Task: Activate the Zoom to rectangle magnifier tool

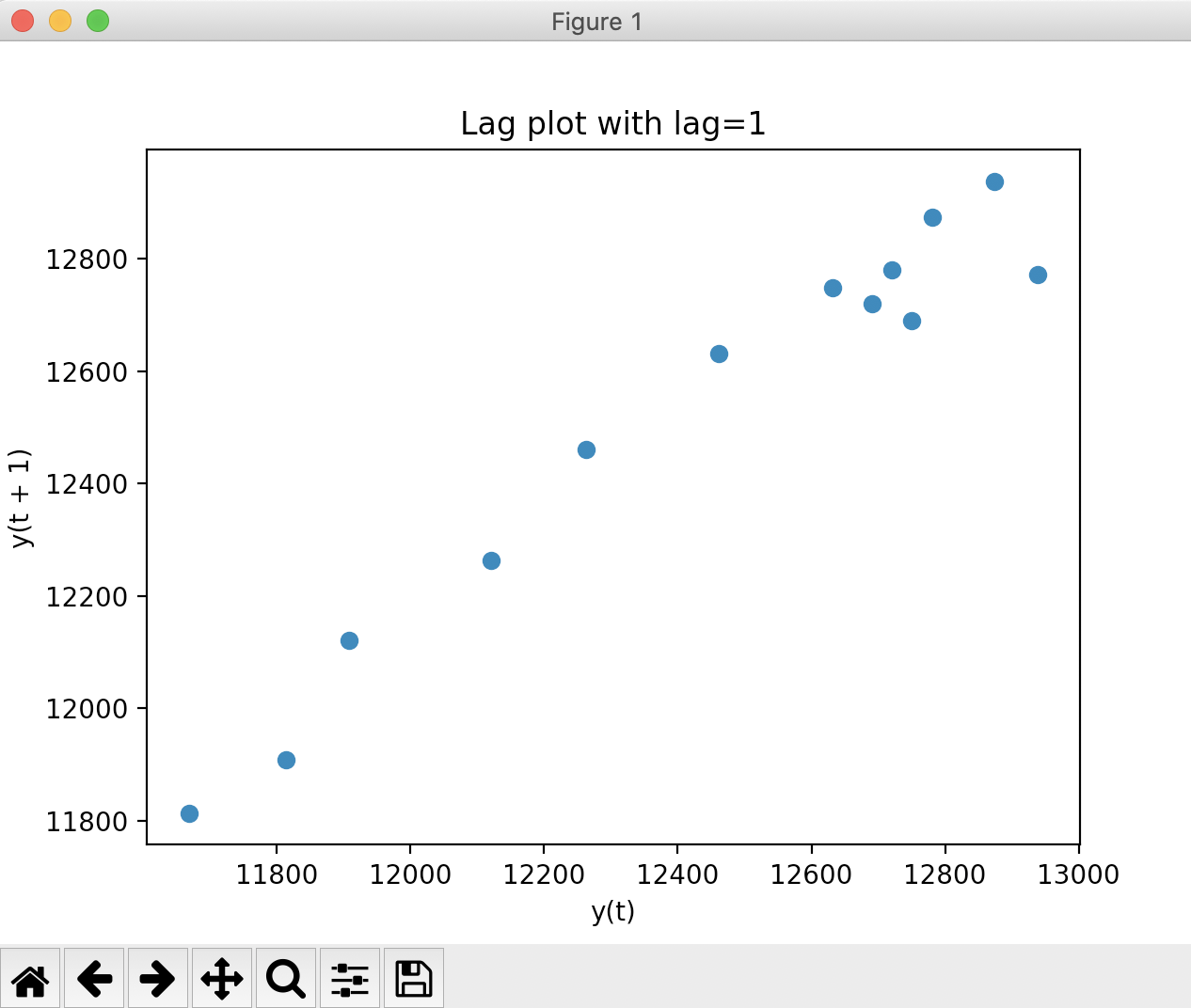Action: tap(286, 978)
